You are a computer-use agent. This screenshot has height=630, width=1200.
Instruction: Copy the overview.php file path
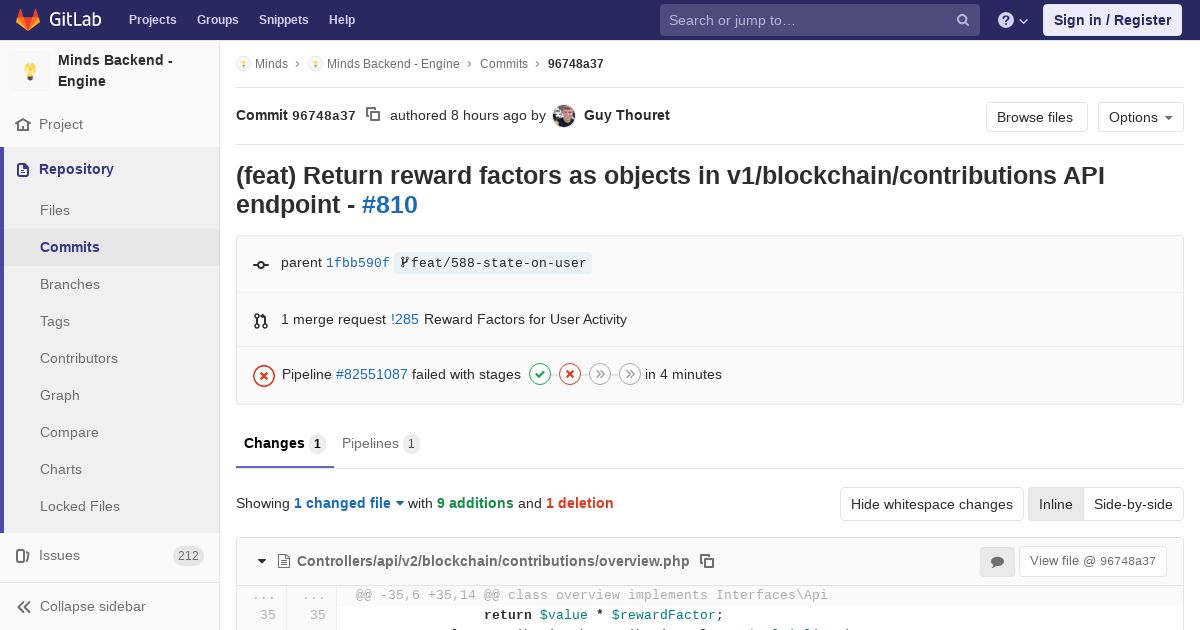tap(707, 561)
